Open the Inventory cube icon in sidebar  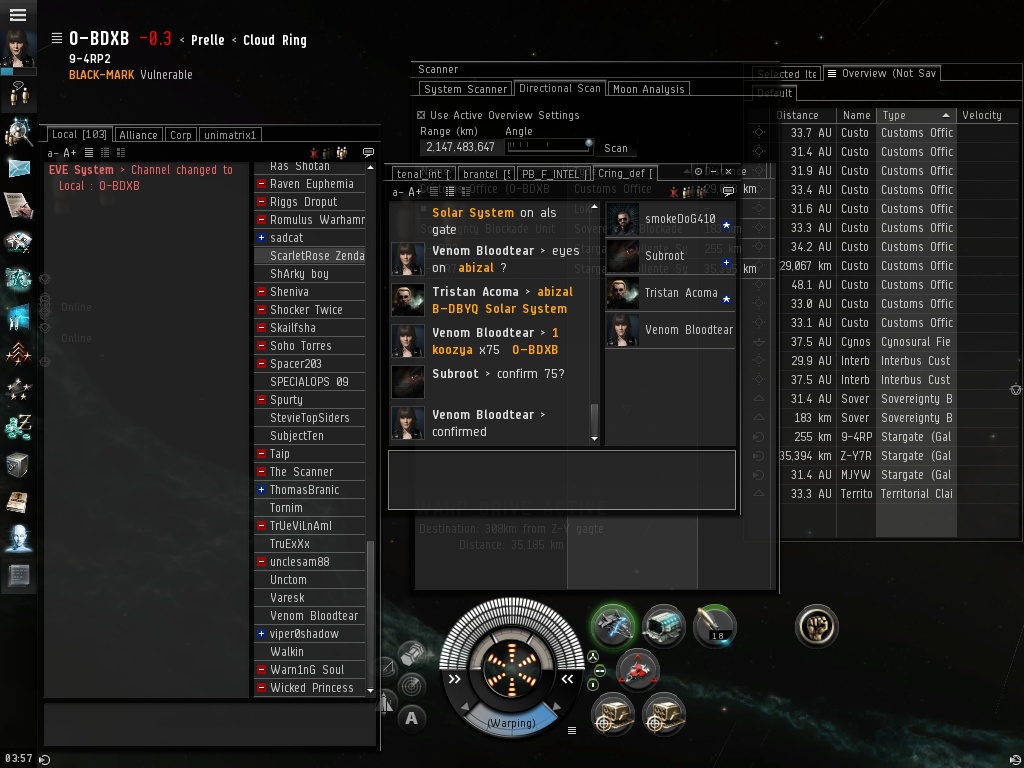pyautogui.click(x=18, y=465)
